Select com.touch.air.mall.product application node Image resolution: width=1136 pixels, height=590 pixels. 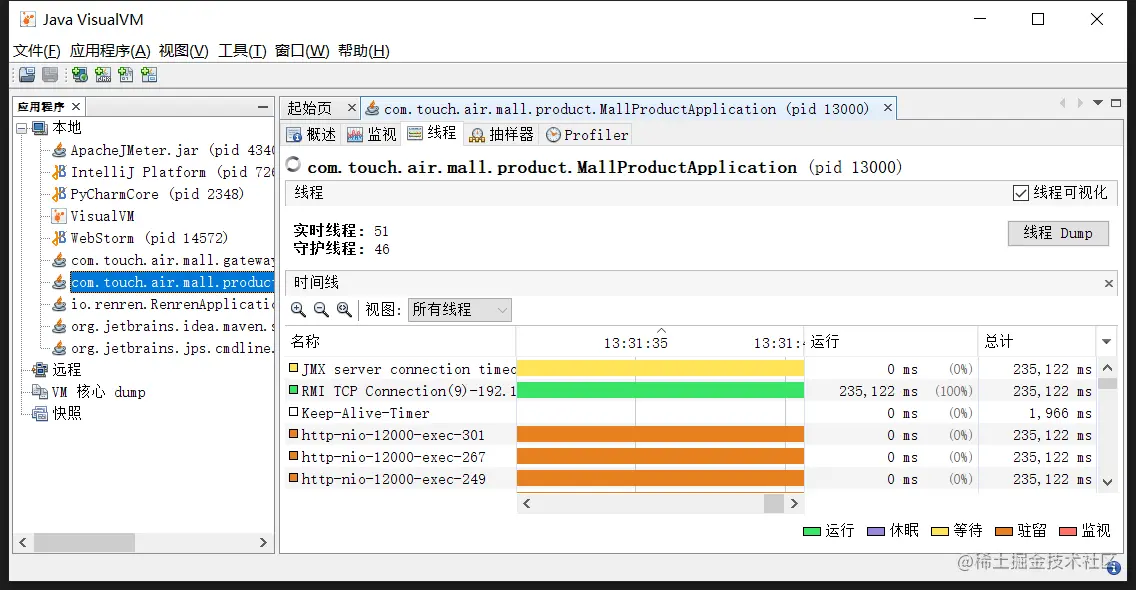click(163, 282)
